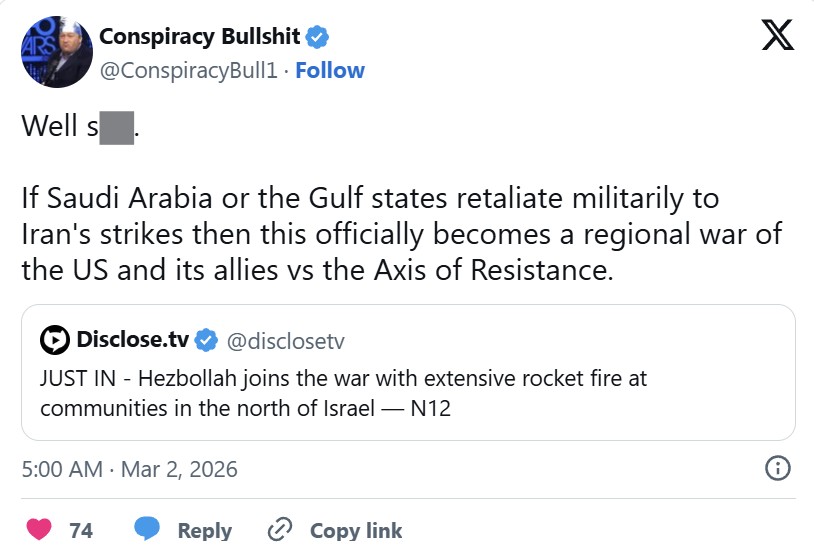Click the chain link copy icon

coord(280,529)
